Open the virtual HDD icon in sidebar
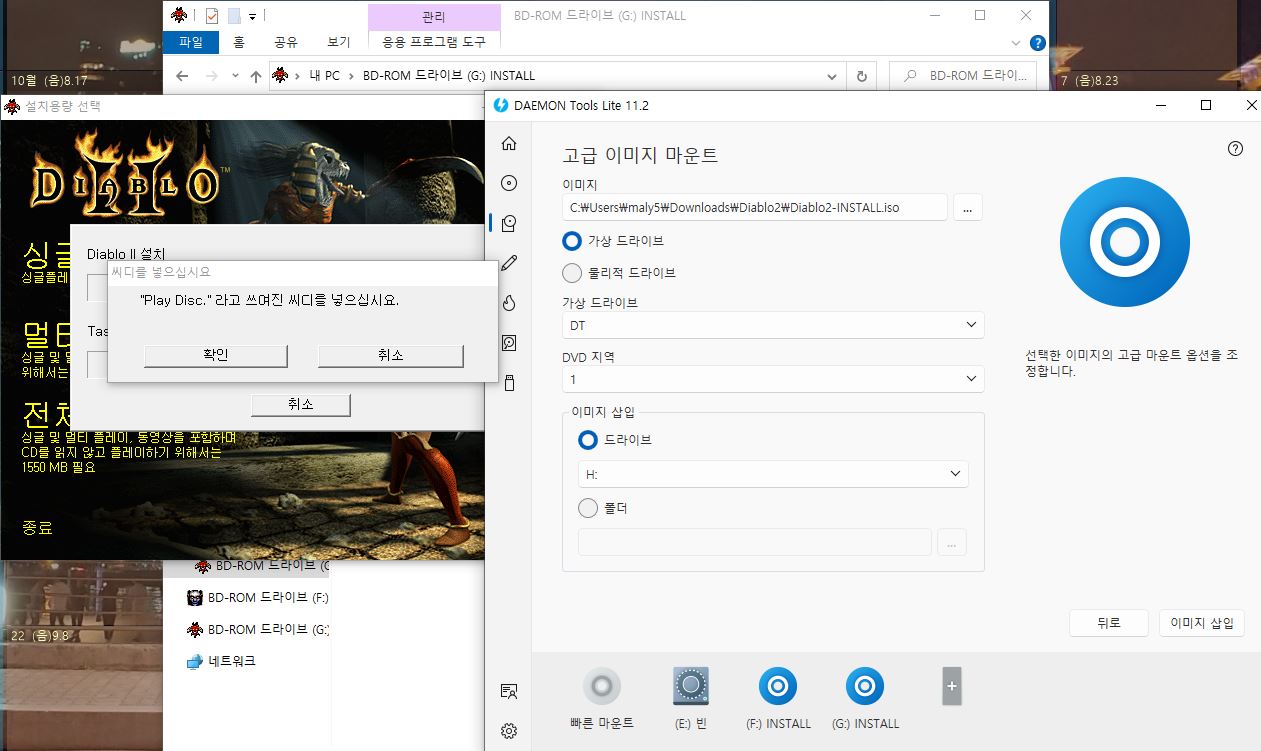Viewport: 1261px width, 751px height. pyautogui.click(x=509, y=343)
